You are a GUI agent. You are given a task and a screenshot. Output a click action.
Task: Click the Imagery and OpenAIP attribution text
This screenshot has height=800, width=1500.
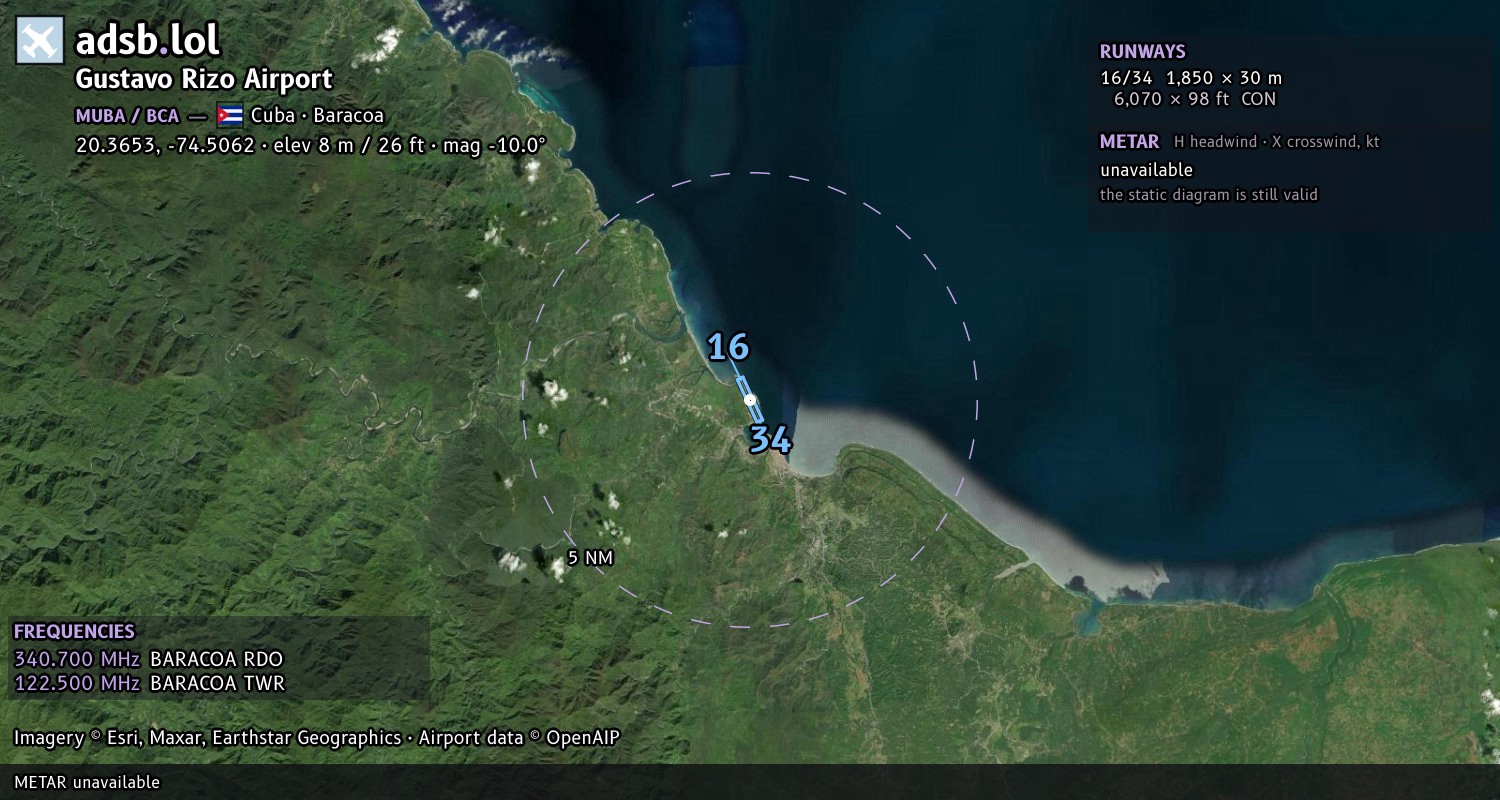317,738
